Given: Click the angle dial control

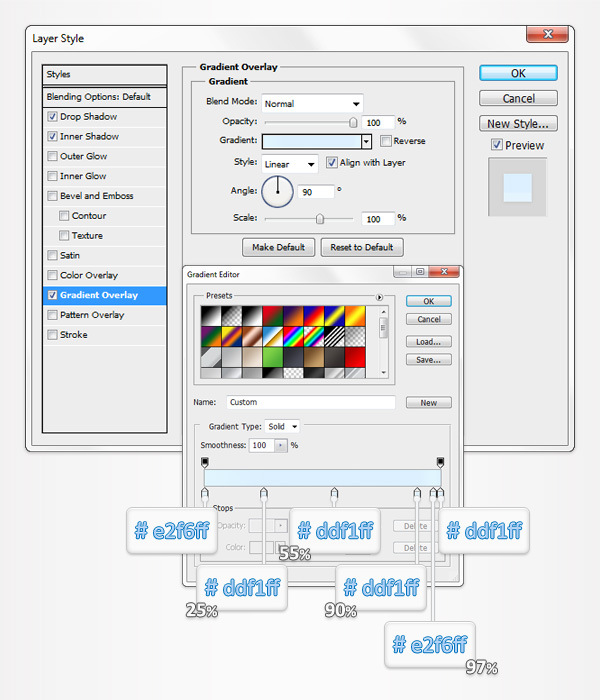Looking at the screenshot, I should [x=278, y=189].
